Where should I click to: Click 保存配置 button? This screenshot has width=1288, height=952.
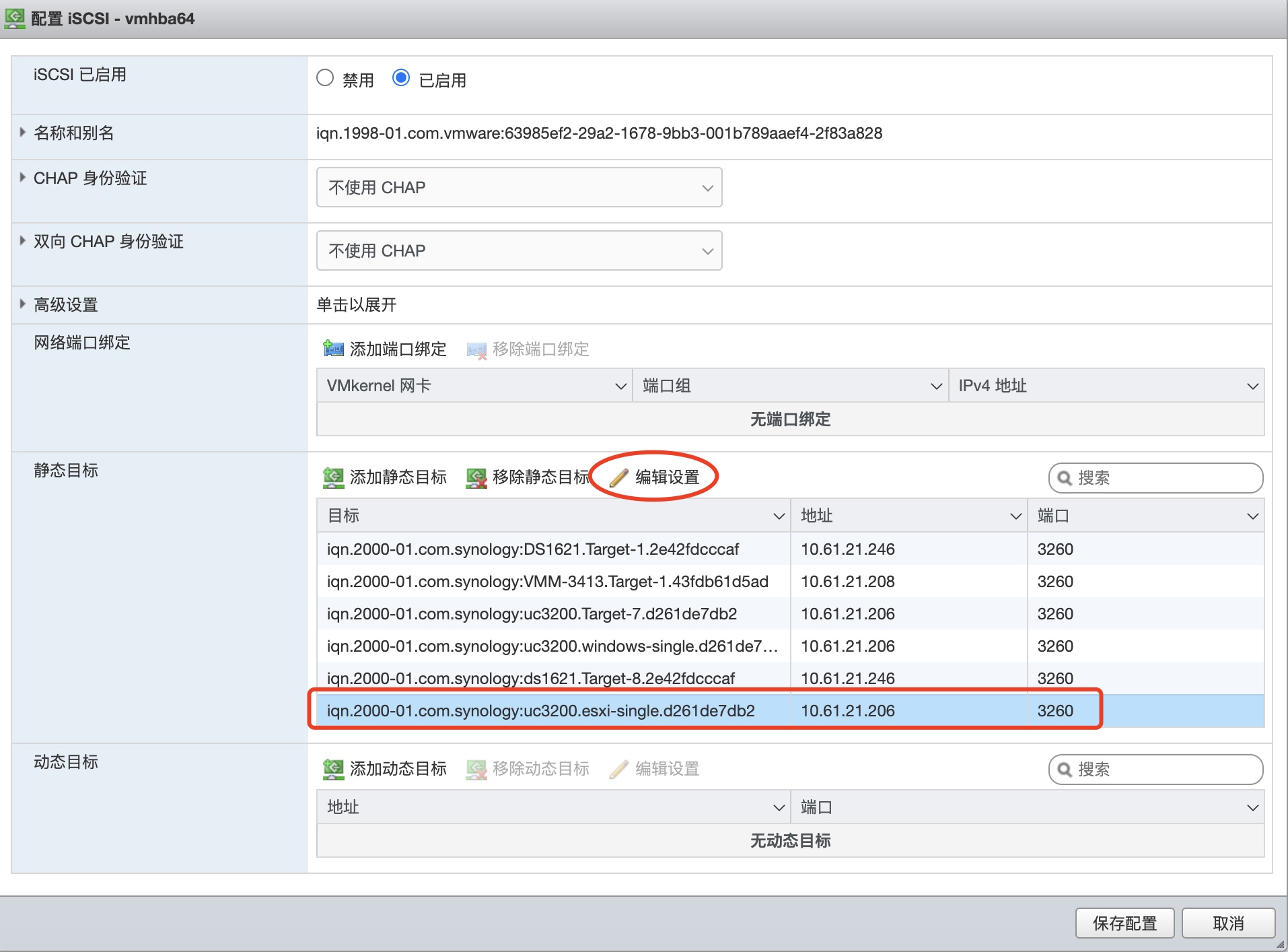tap(1124, 923)
